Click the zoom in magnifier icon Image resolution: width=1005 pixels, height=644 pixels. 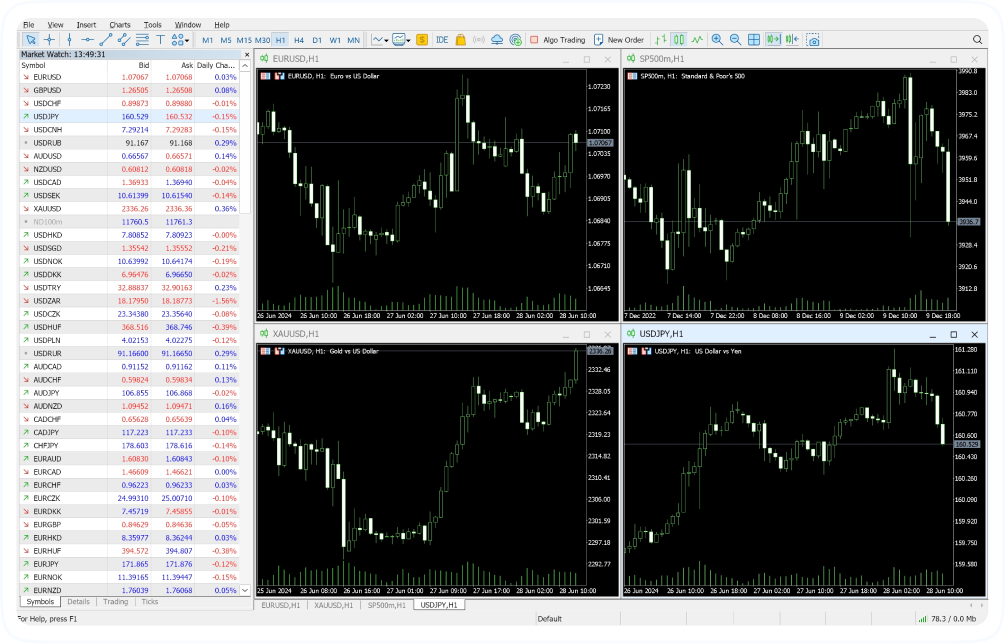(716, 40)
